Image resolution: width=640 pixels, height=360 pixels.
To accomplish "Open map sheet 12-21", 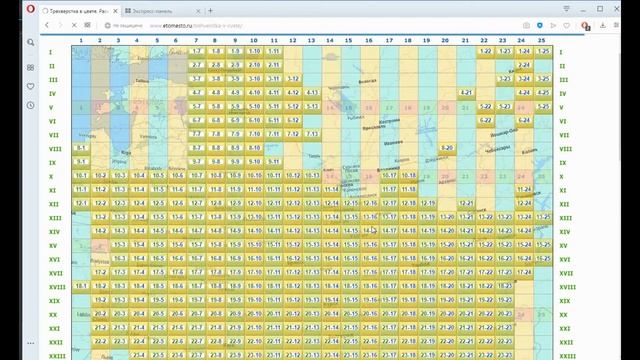I will [x=466, y=203].
